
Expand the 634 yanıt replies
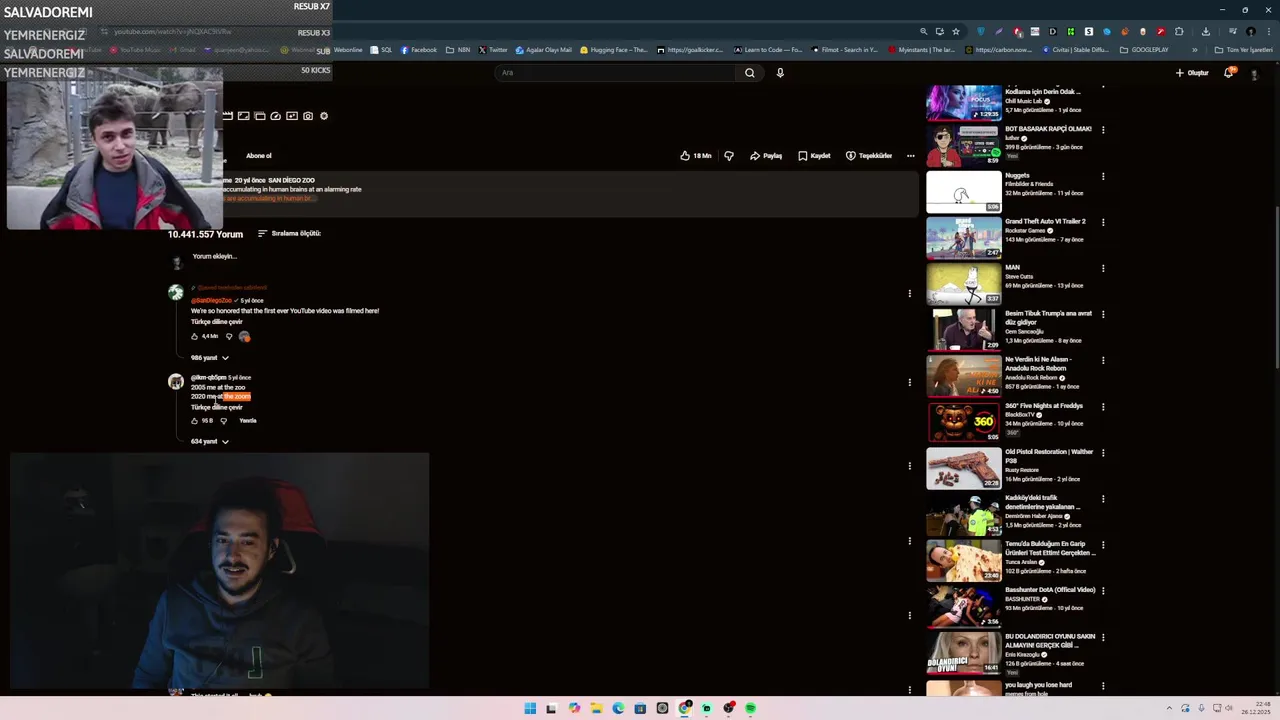pos(210,441)
